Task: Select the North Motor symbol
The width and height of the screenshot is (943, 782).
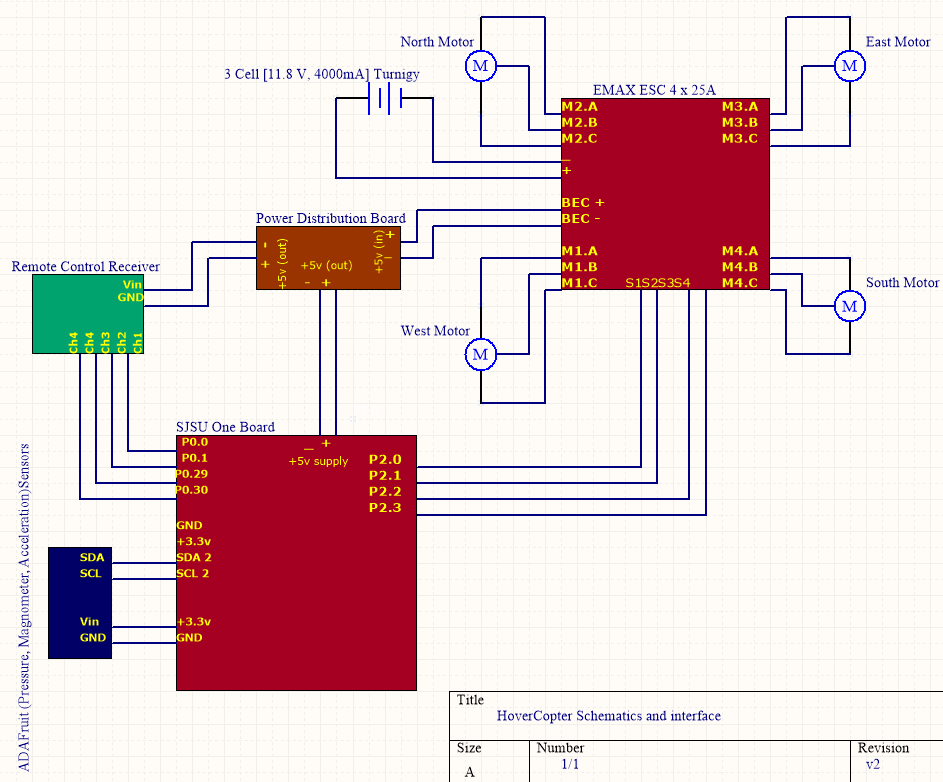Action: [481, 66]
